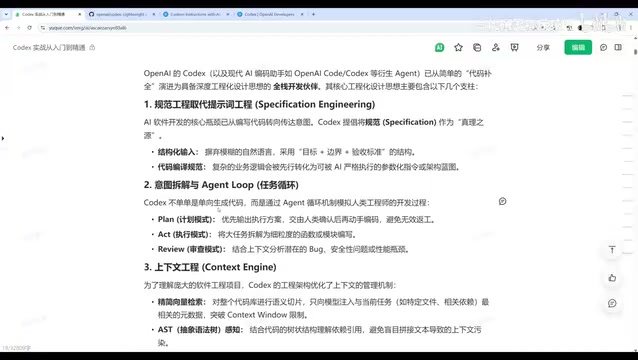Open the floating comment button at bottom right

coord(612,303)
